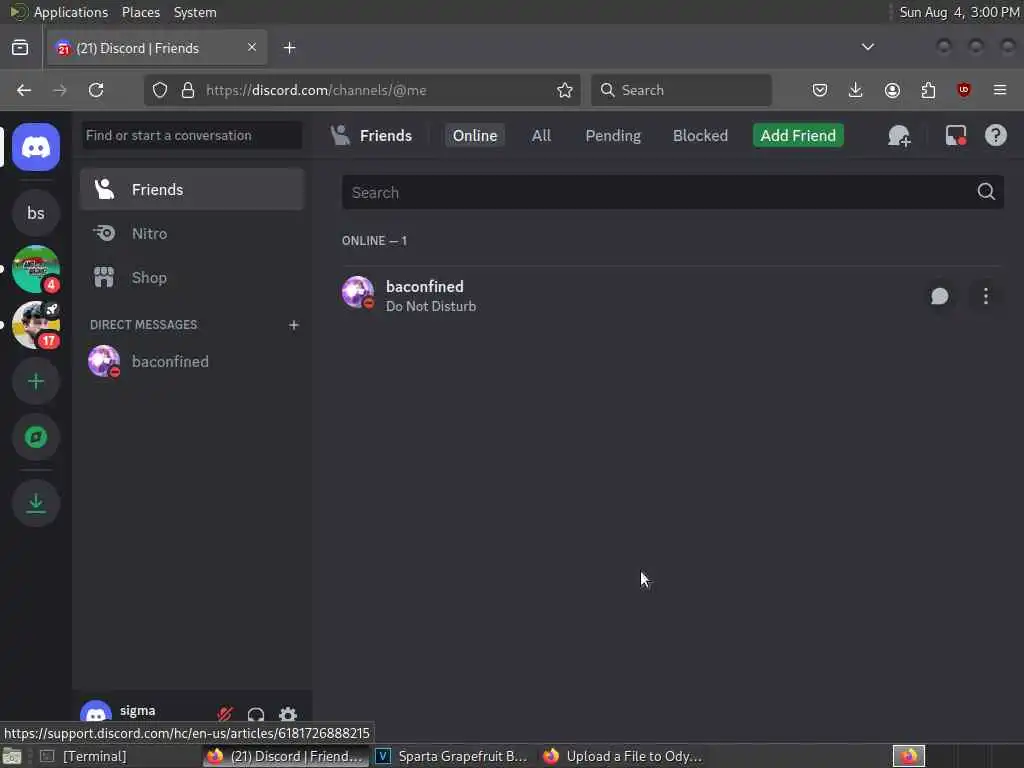Open uBlock Origin extension icon
Viewport: 1024px width, 768px height.
tap(964, 90)
